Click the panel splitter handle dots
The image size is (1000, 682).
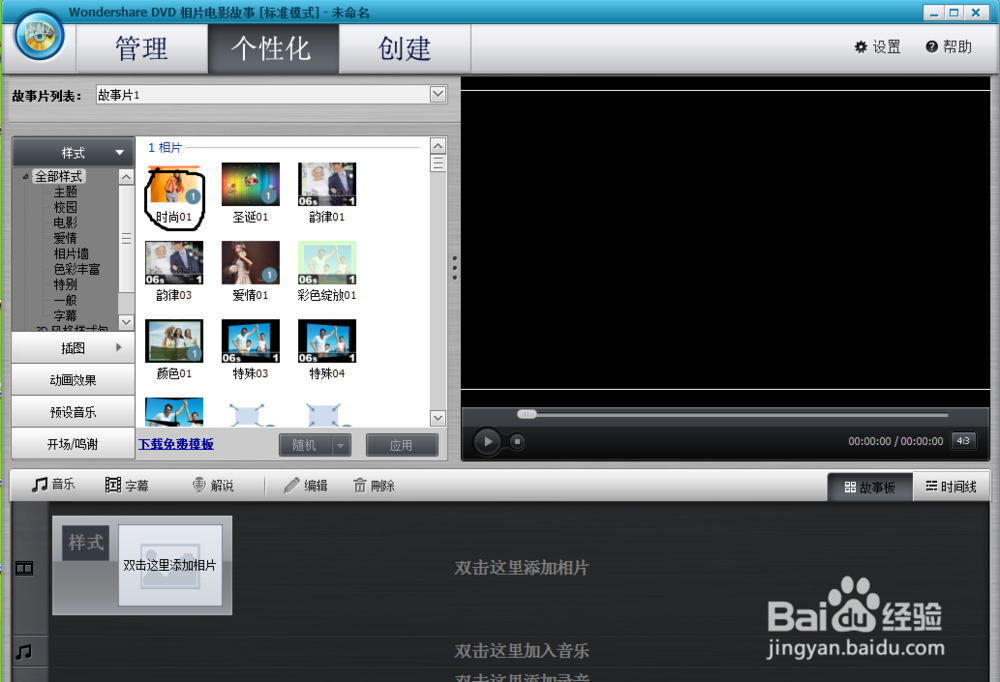tap(454, 268)
